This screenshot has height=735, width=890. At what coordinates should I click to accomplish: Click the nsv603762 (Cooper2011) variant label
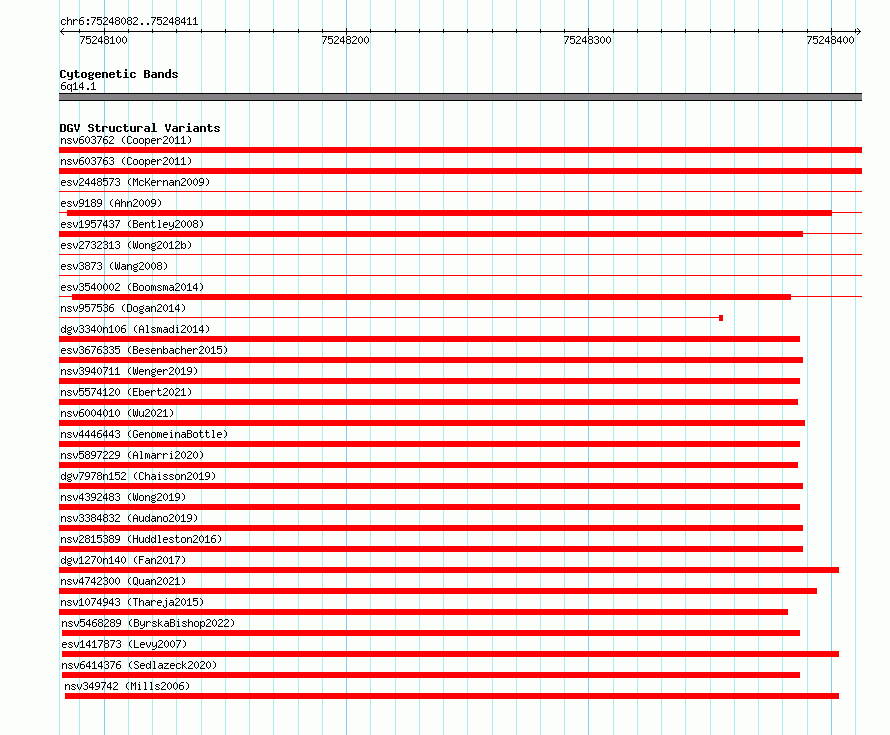(x=126, y=140)
